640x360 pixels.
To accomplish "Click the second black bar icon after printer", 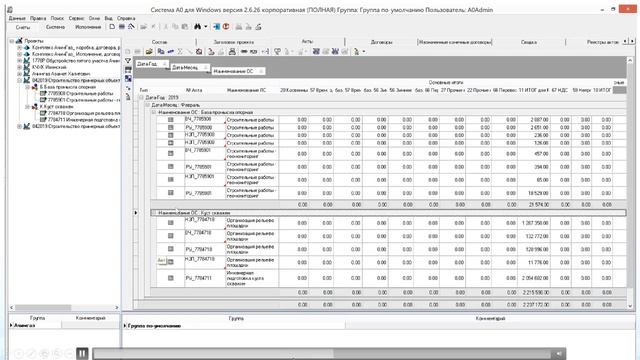I will click(253, 51).
